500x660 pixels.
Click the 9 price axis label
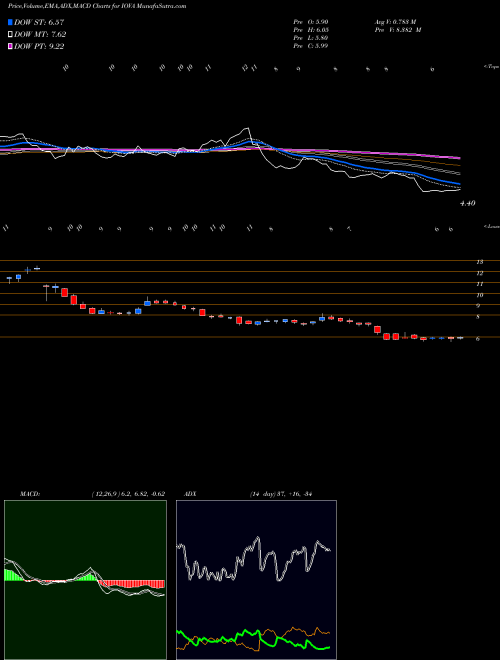pyautogui.click(x=478, y=306)
